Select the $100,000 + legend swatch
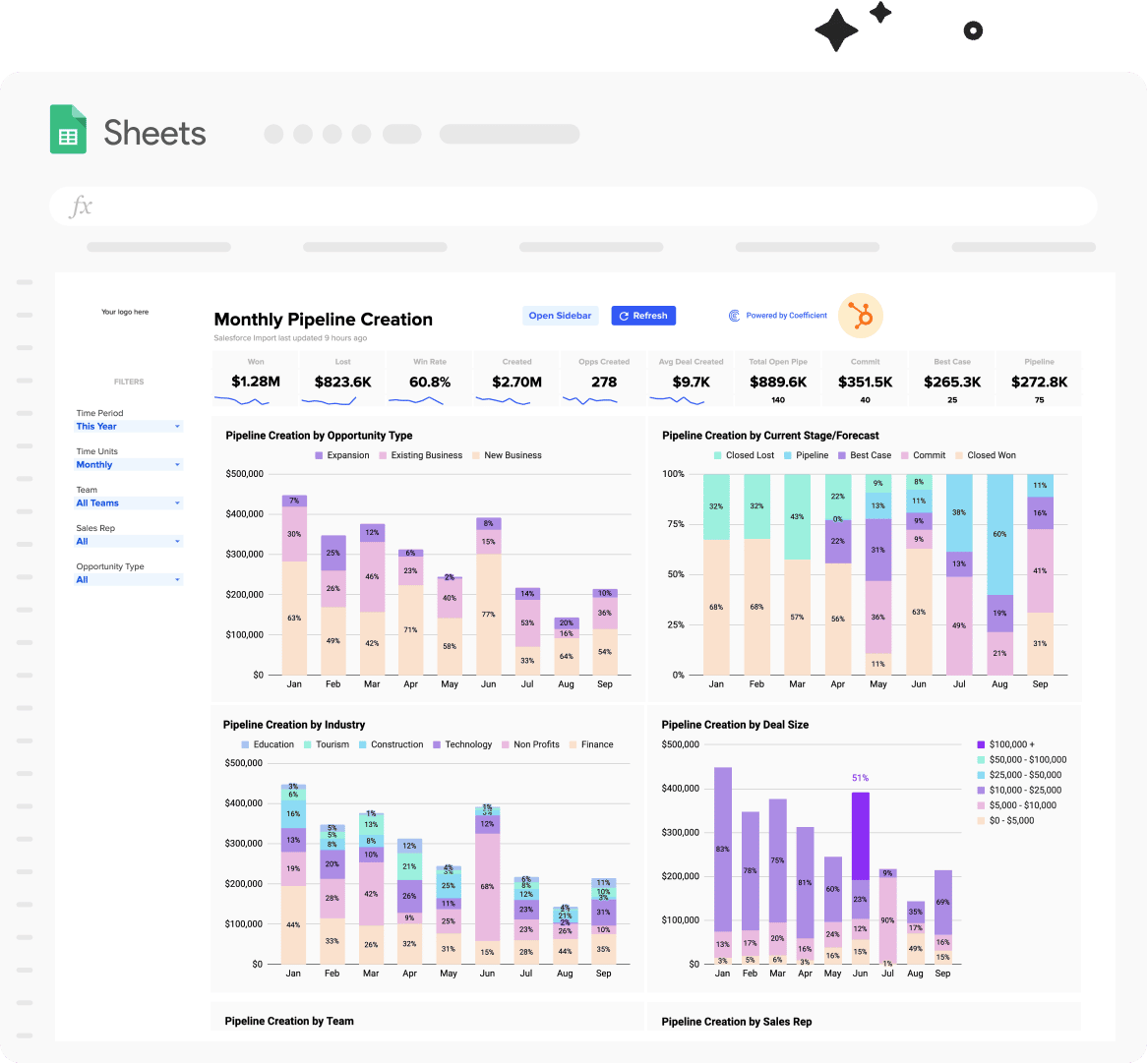Screen dimensions: 1147x1064 click(x=981, y=744)
